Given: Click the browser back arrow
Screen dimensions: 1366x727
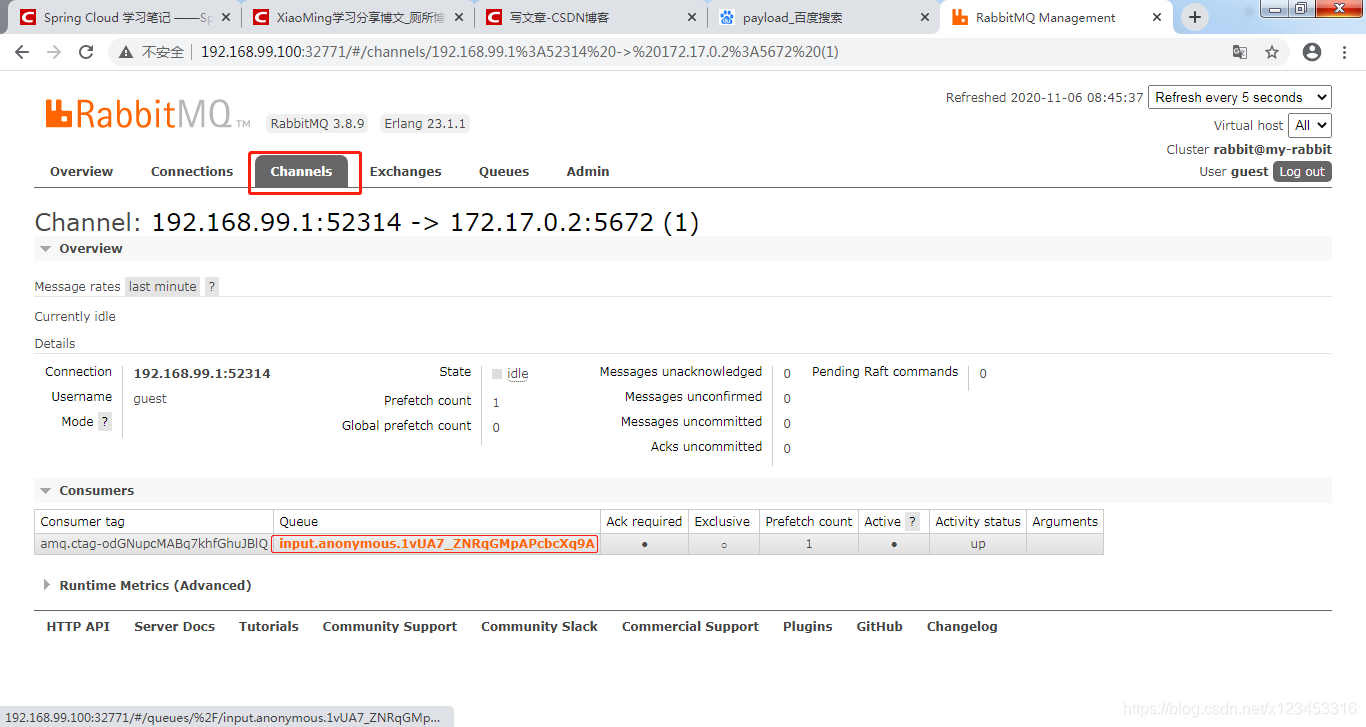Looking at the screenshot, I should pyautogui.click(x=22, y=52).
